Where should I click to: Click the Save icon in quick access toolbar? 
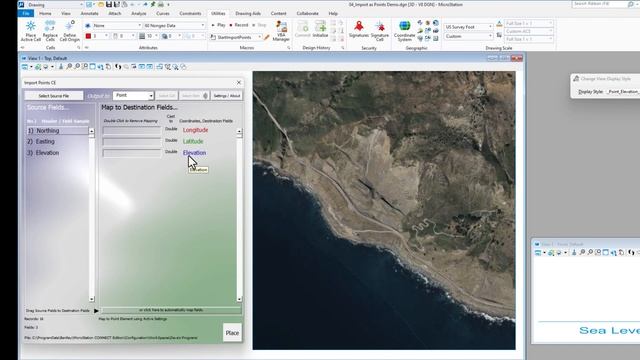point(109,4)
